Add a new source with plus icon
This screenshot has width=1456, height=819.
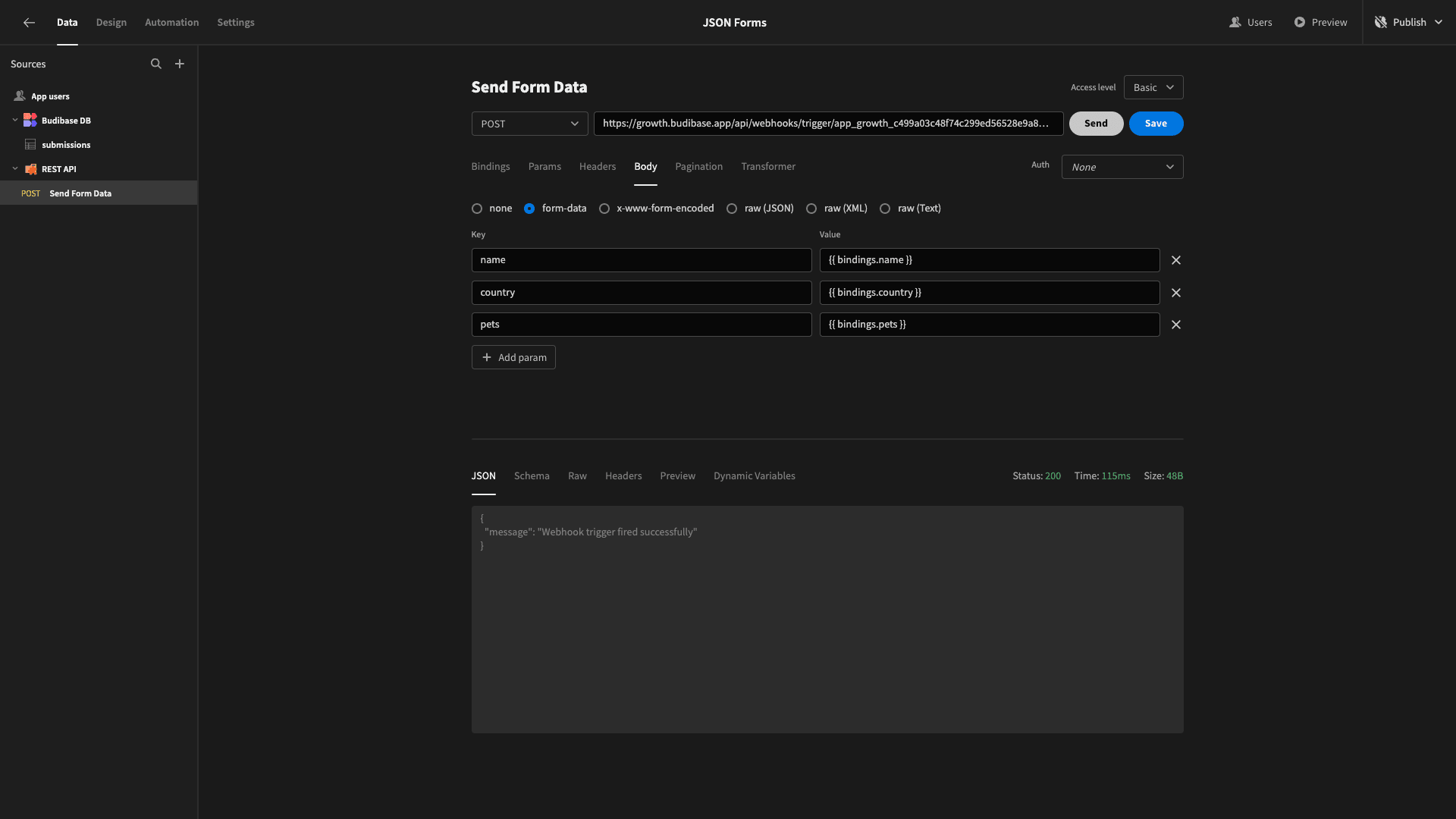pos(180,64)
